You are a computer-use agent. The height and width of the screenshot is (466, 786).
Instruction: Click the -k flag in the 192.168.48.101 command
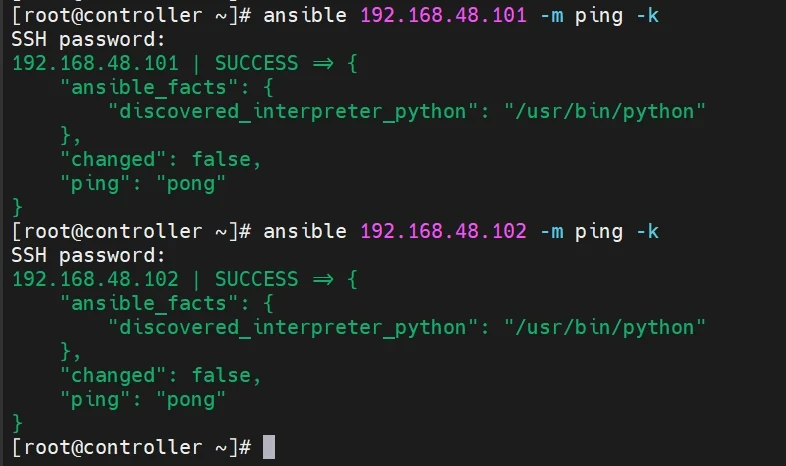[647, 15]
